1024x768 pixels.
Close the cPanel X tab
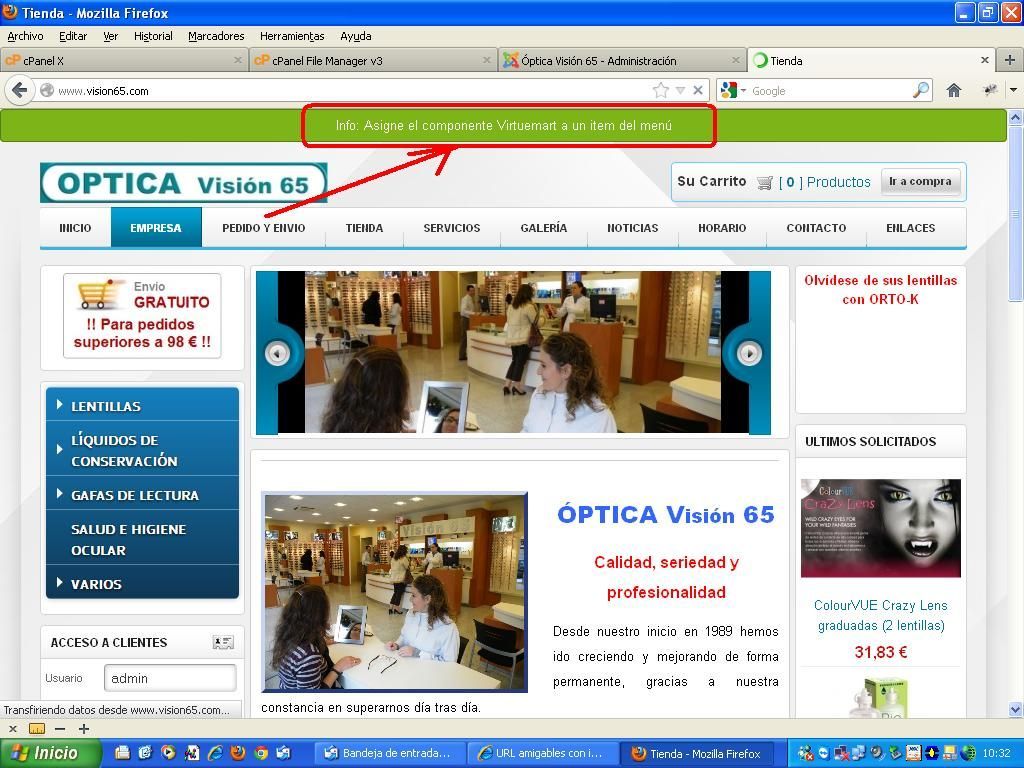coord(238,60)
